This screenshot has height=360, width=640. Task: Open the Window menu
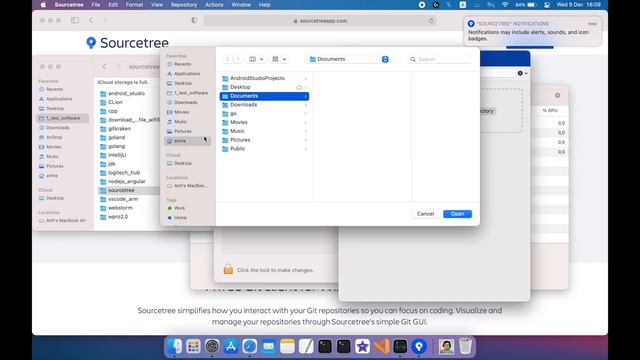point(241,5)
